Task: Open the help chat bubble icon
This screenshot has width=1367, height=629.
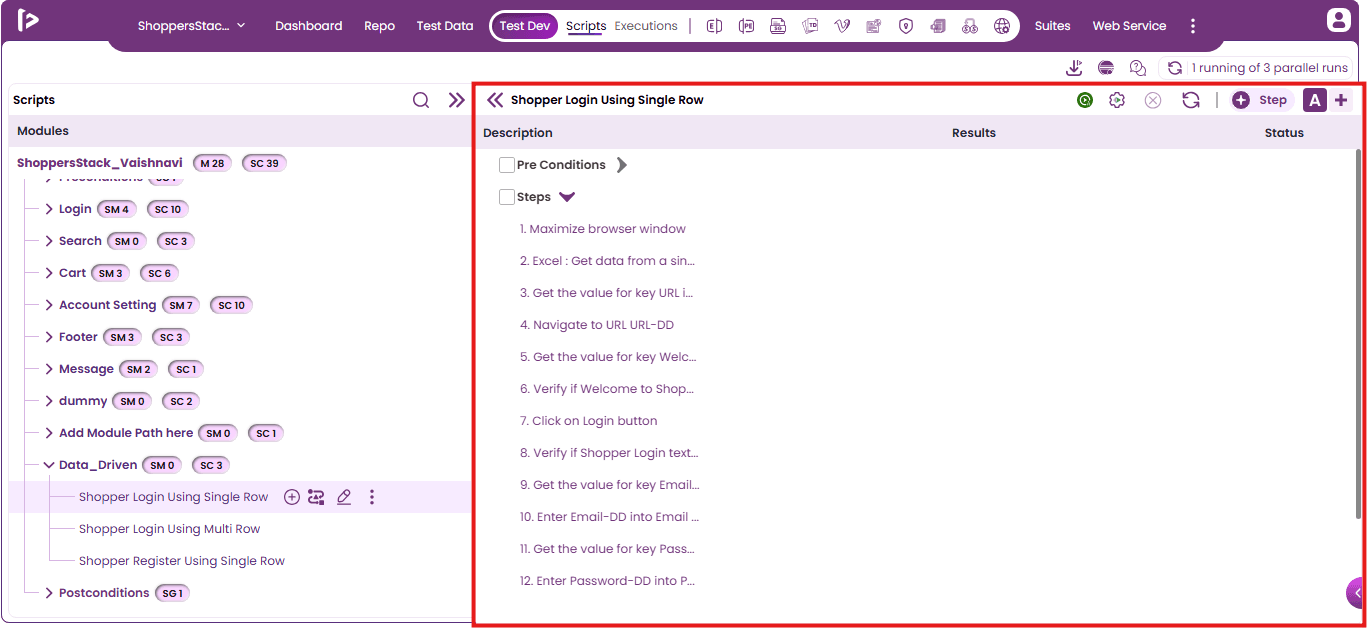Action: (1137, 68)
